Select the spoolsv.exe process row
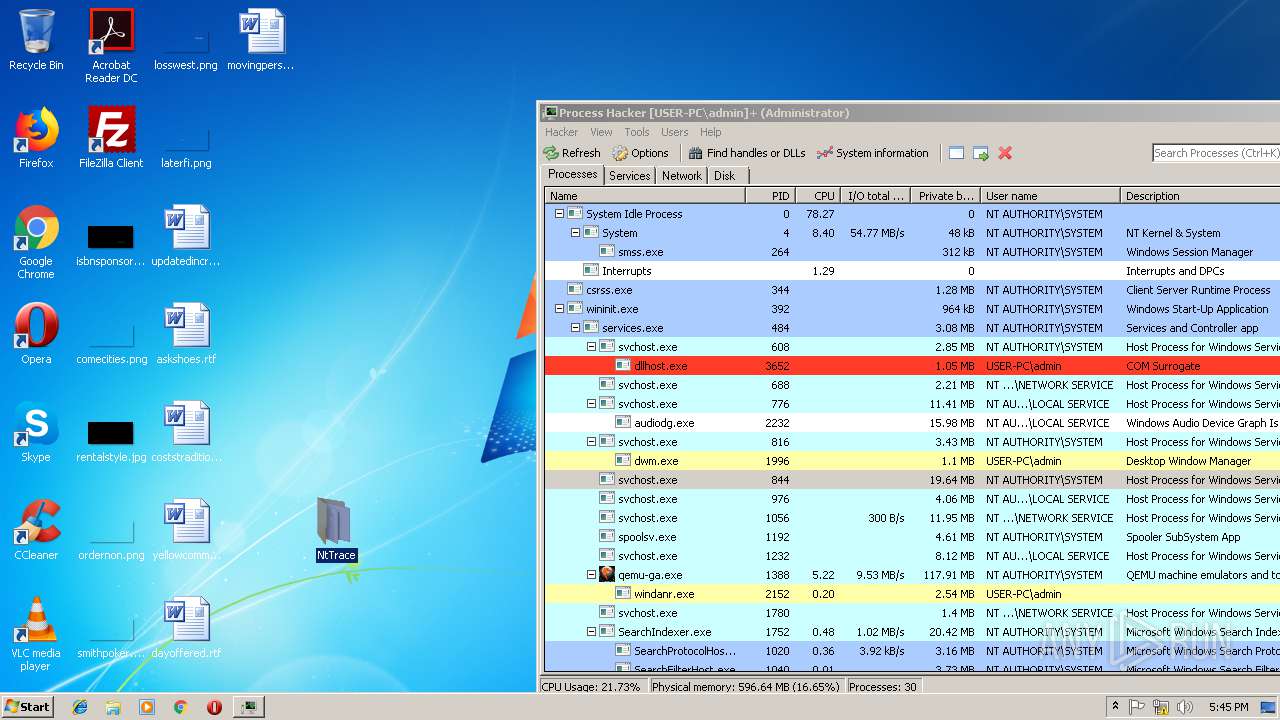Viewport: 1280px width, 720px height. click(912, 537)
